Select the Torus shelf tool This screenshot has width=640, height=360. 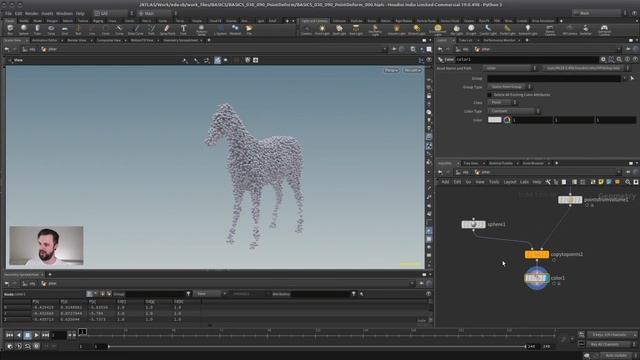coord(51,29)
